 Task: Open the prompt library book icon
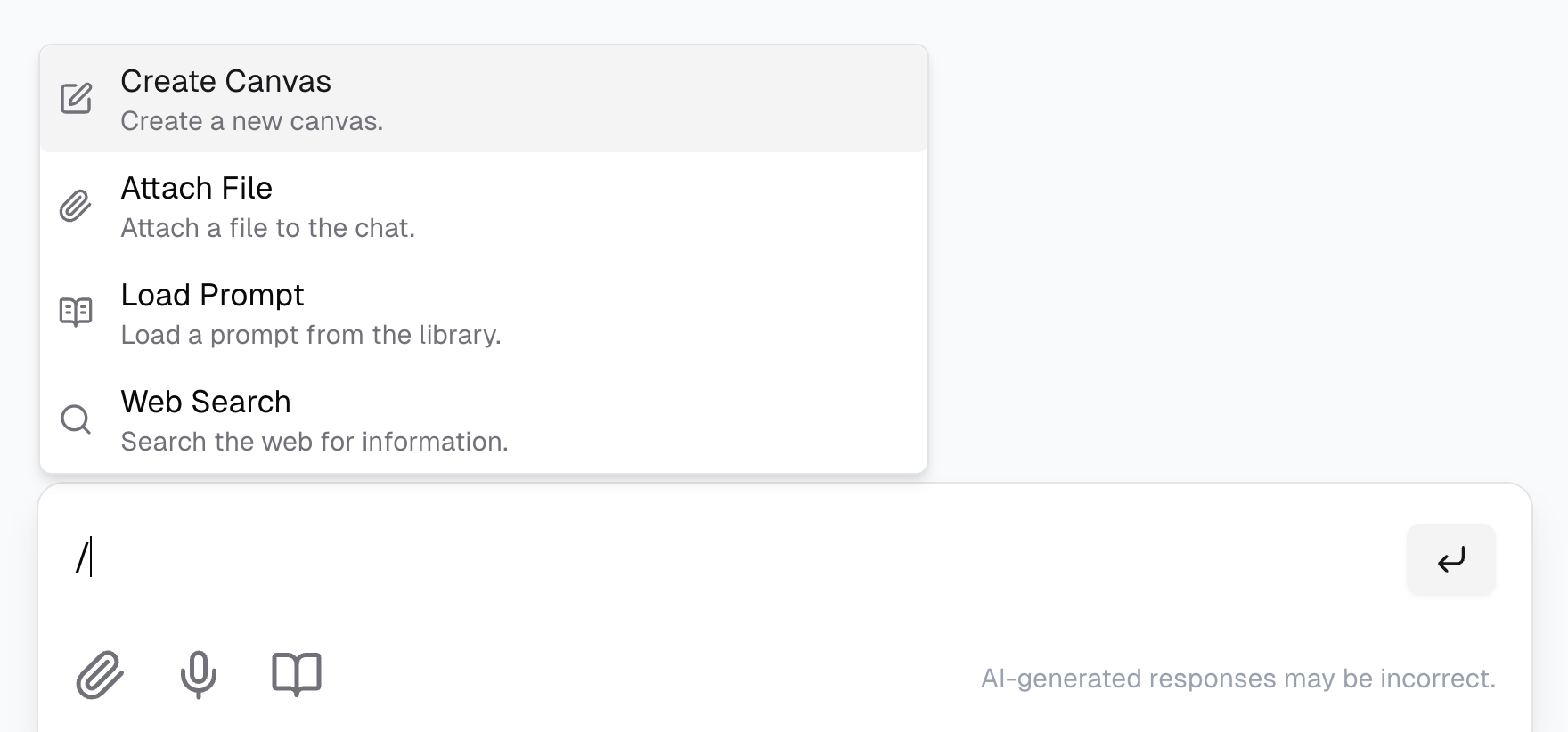point(297,675)
